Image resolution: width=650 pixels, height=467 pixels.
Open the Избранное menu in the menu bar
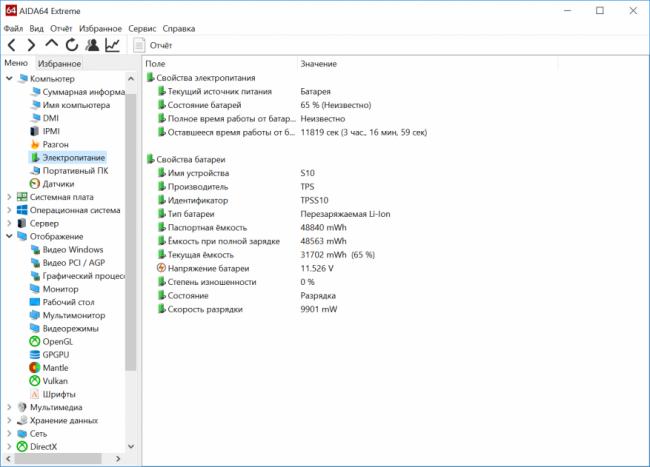[100, 29]
